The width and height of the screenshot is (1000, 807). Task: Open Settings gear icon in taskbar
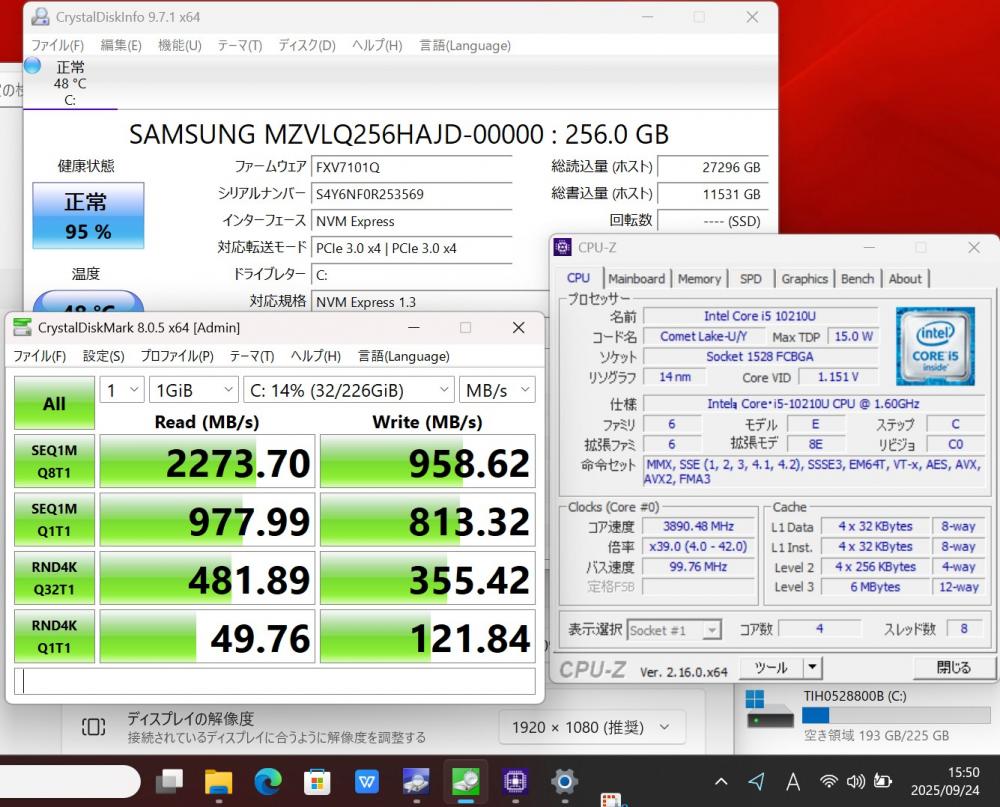[564, 781]
